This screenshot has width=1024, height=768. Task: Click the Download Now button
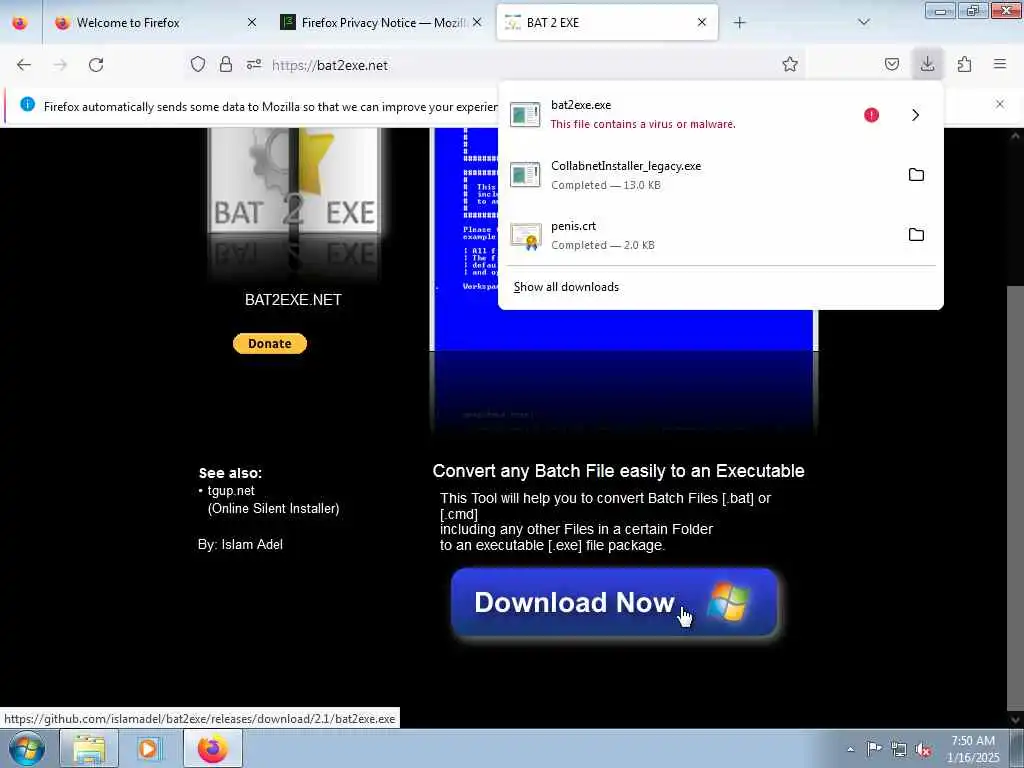coord(615,602)
